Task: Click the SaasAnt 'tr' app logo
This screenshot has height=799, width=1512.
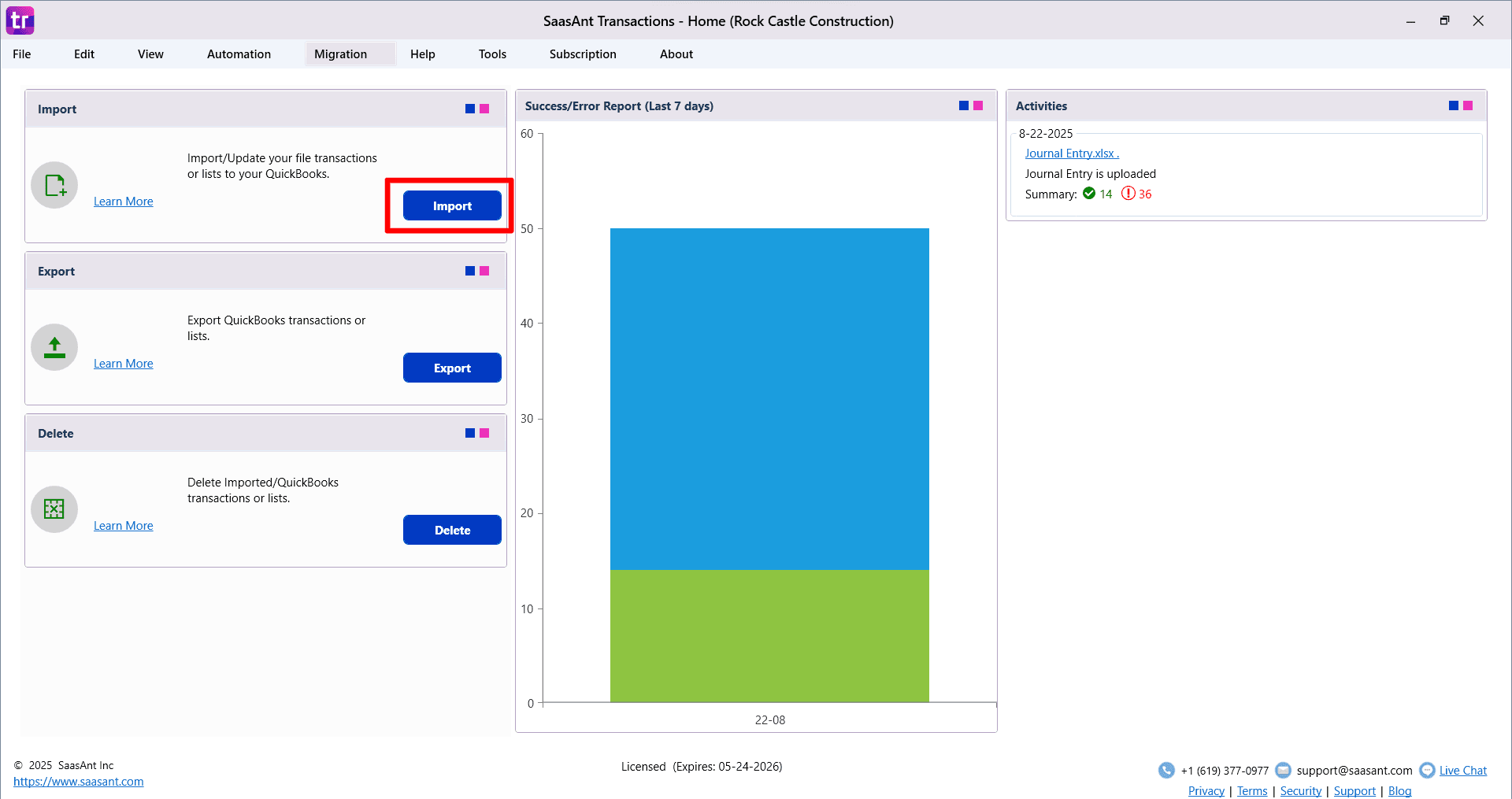Action: click(20, 20)
